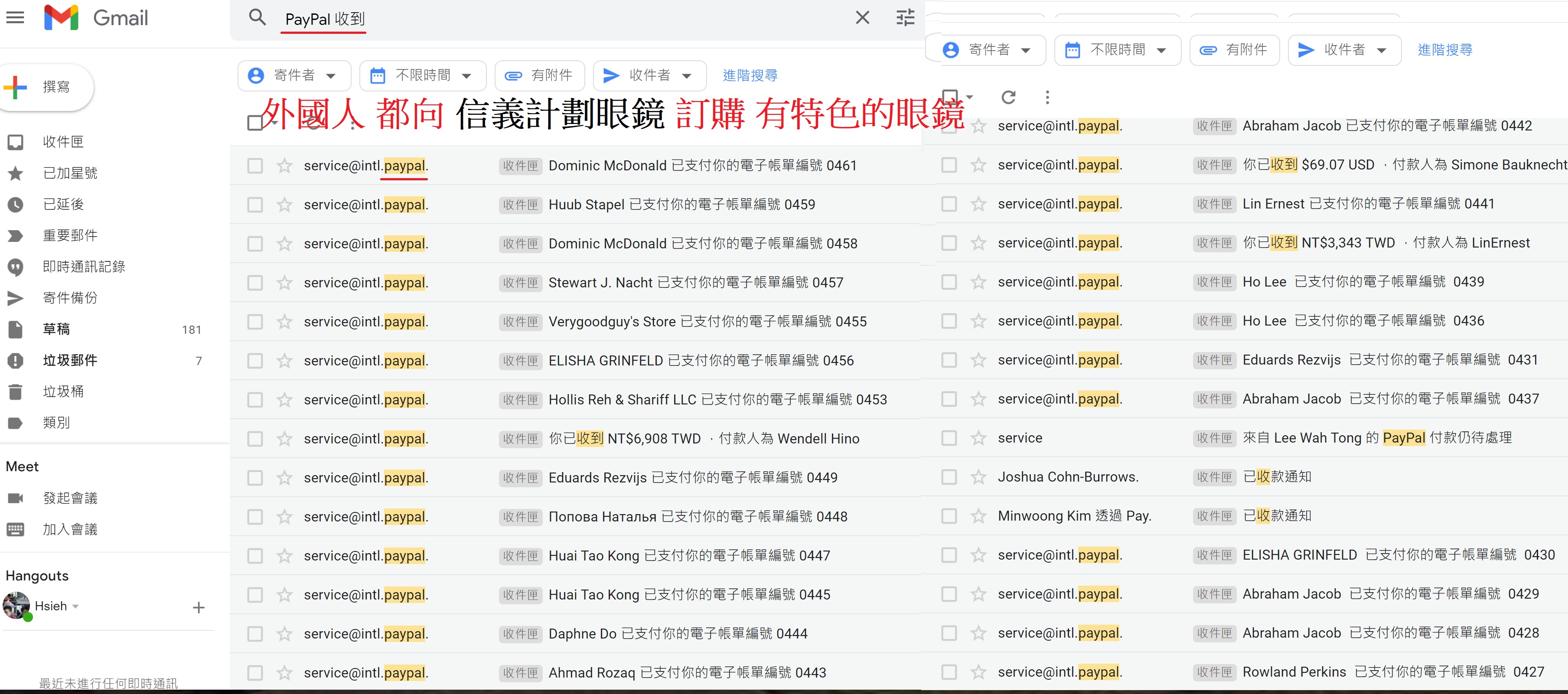Screen dimensions: 1568x694
Task: Open the Gmail main menu hamburger icon
Action: click(x=15, y=18)
